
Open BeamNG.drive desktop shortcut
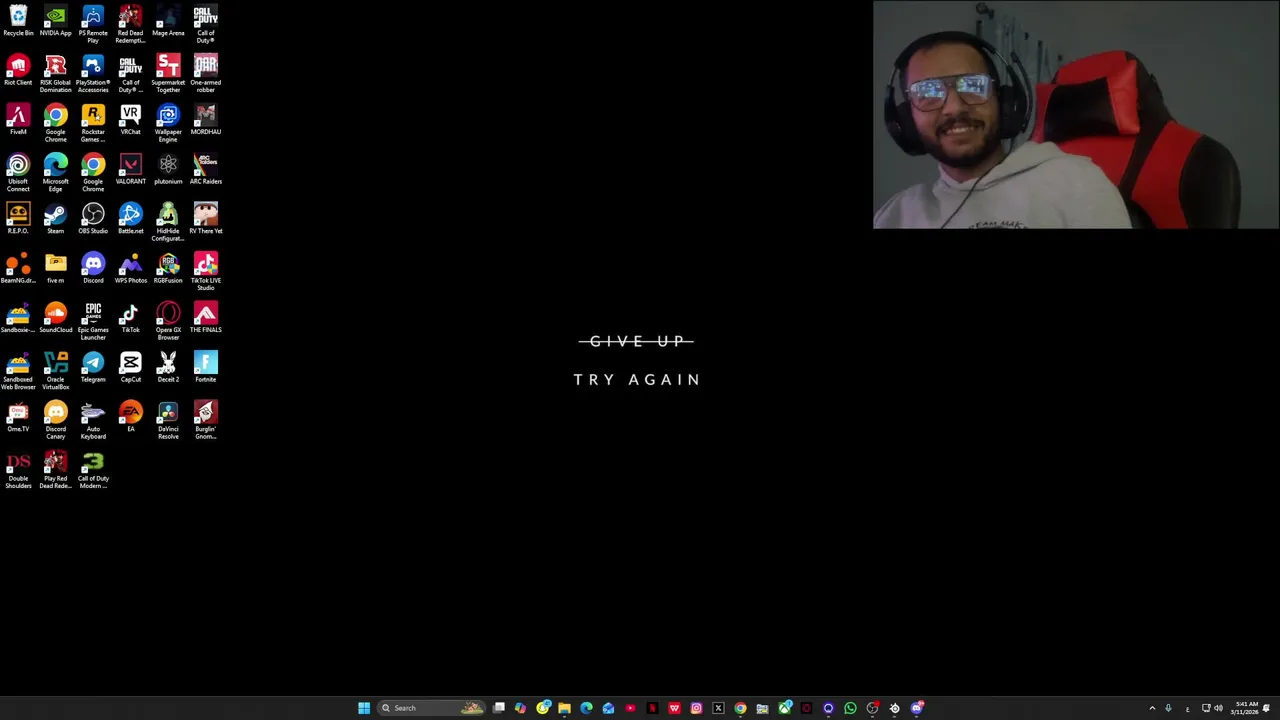pos(18,269)
